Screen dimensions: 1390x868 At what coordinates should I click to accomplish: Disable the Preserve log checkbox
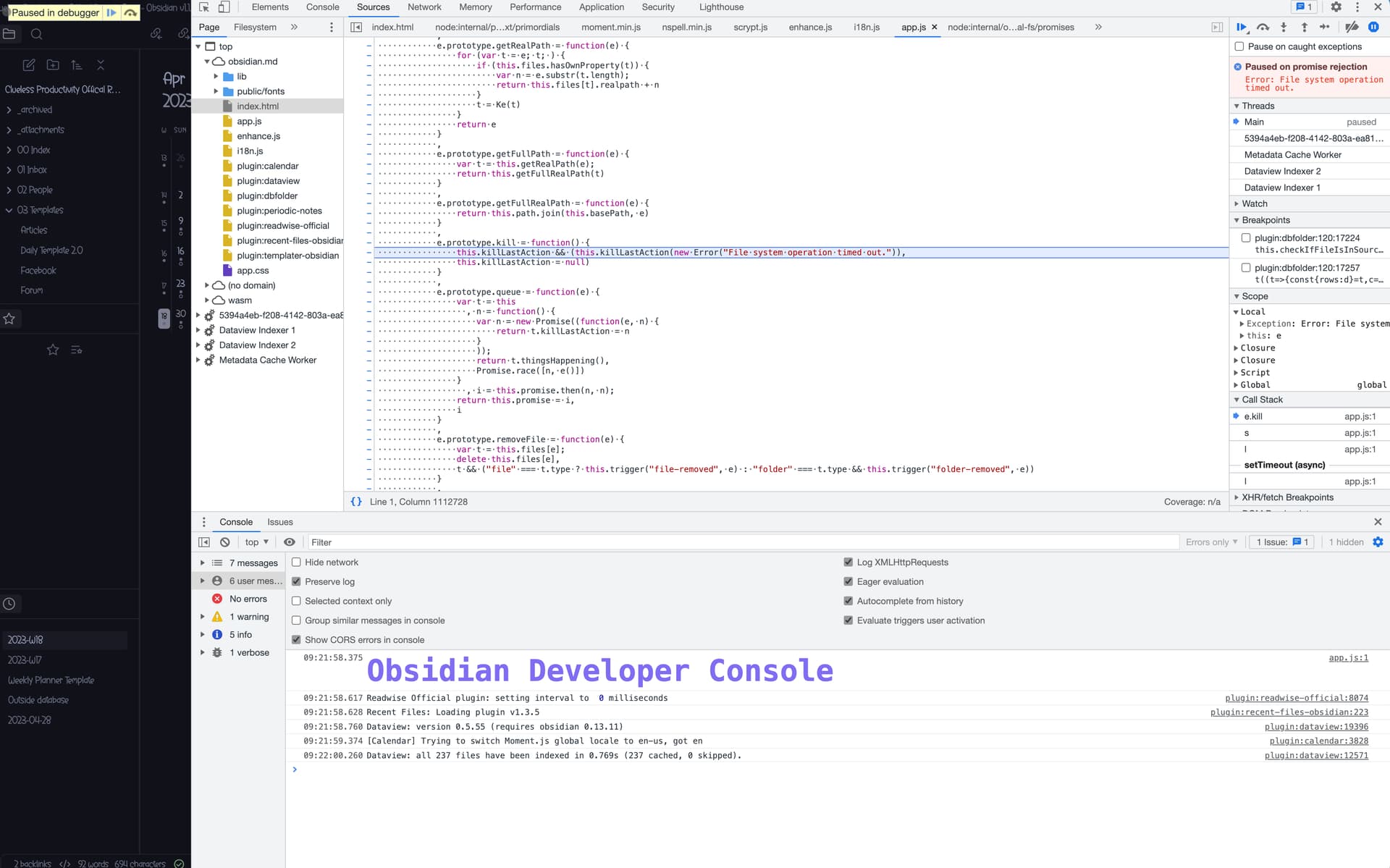[297, 581]
